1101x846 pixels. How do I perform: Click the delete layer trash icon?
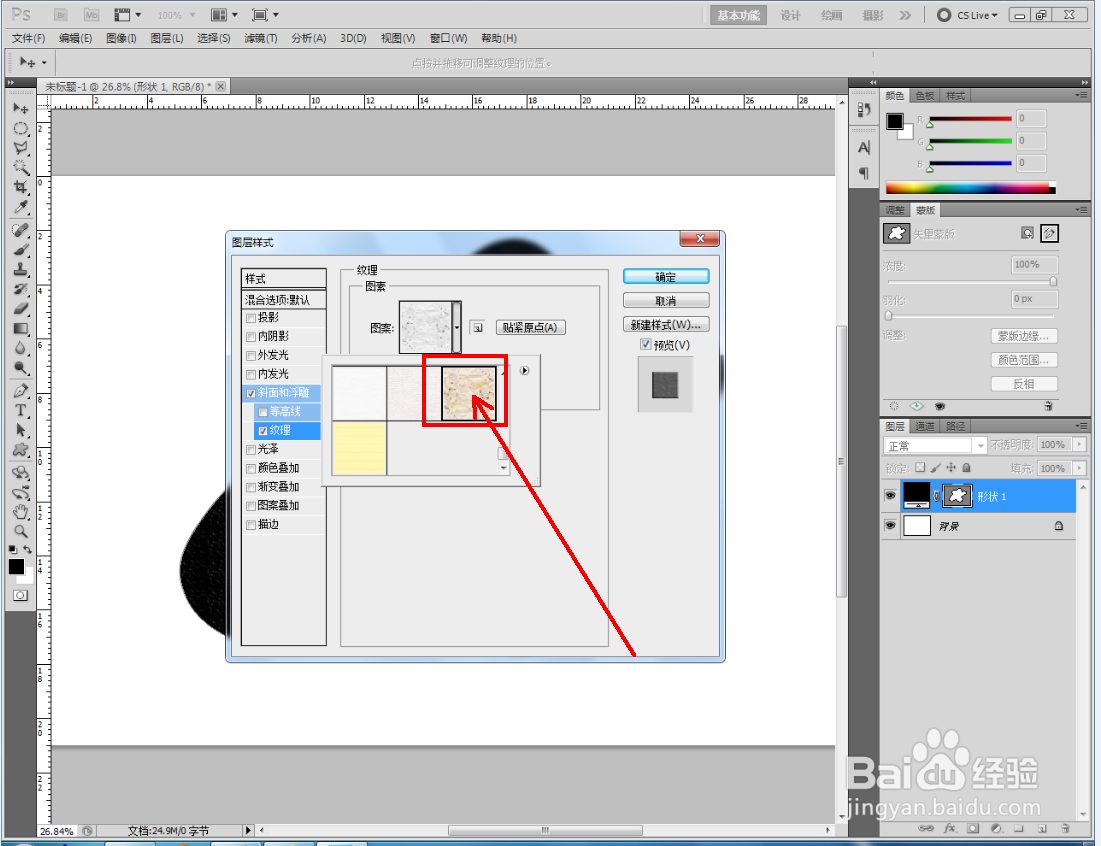click(1065, 828)
